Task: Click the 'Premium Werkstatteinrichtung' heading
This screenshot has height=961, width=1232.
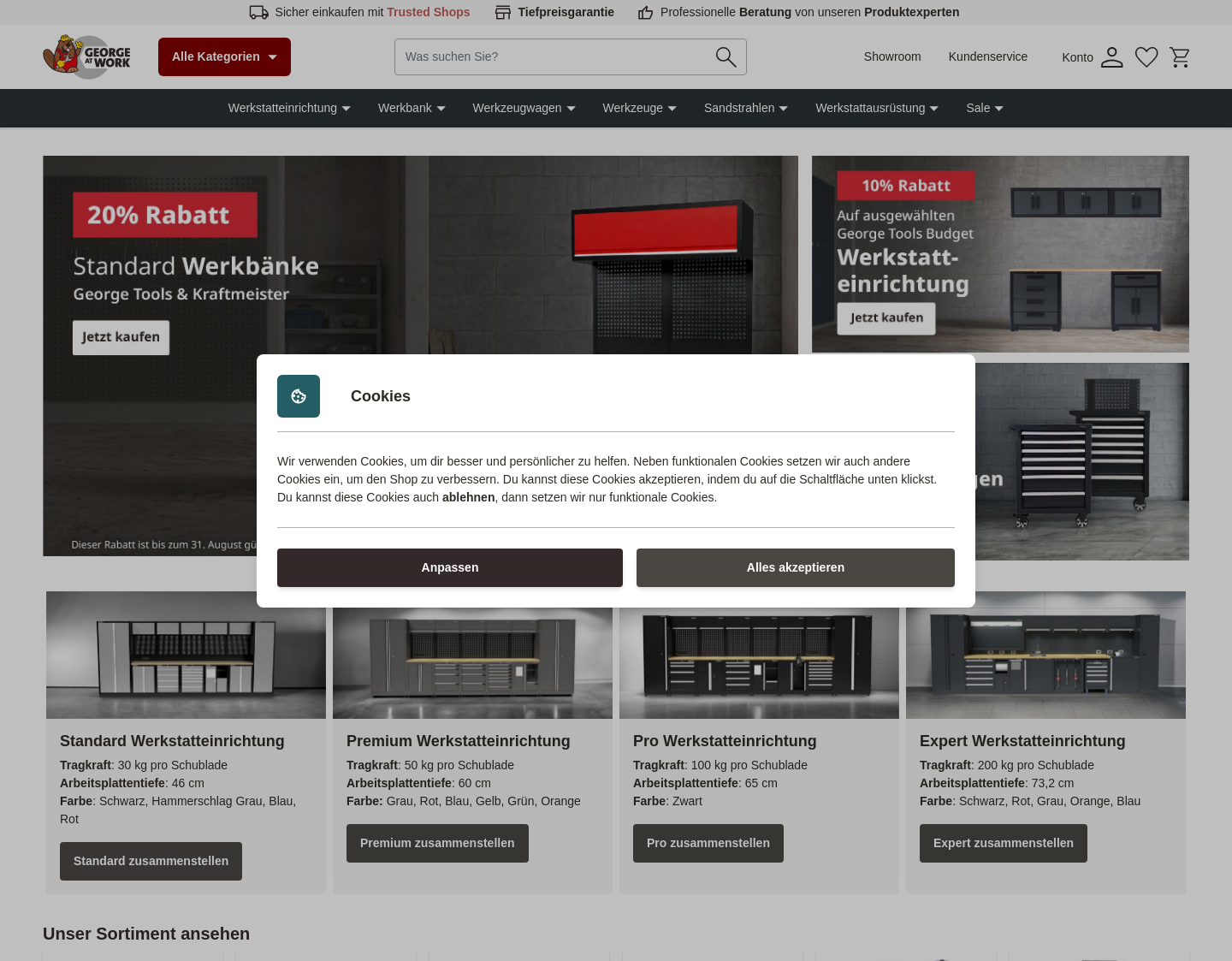Action: click(x=459, y=741)
